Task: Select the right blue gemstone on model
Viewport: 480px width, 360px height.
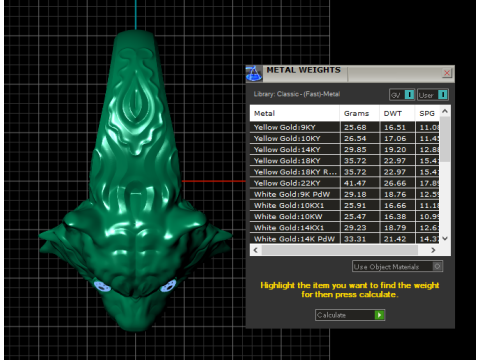Action: [x=168, y=286]
